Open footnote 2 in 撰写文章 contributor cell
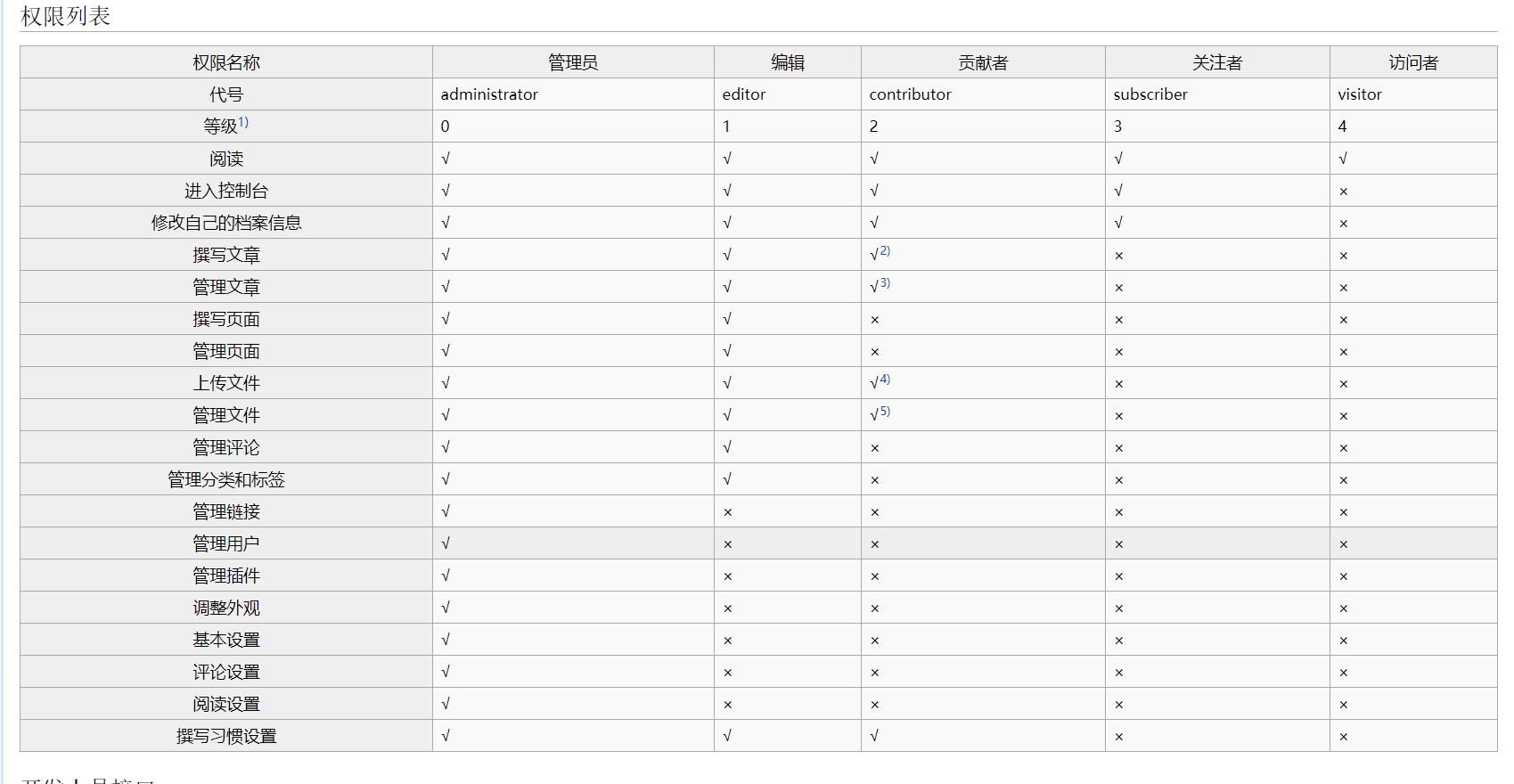 (885, 251)
